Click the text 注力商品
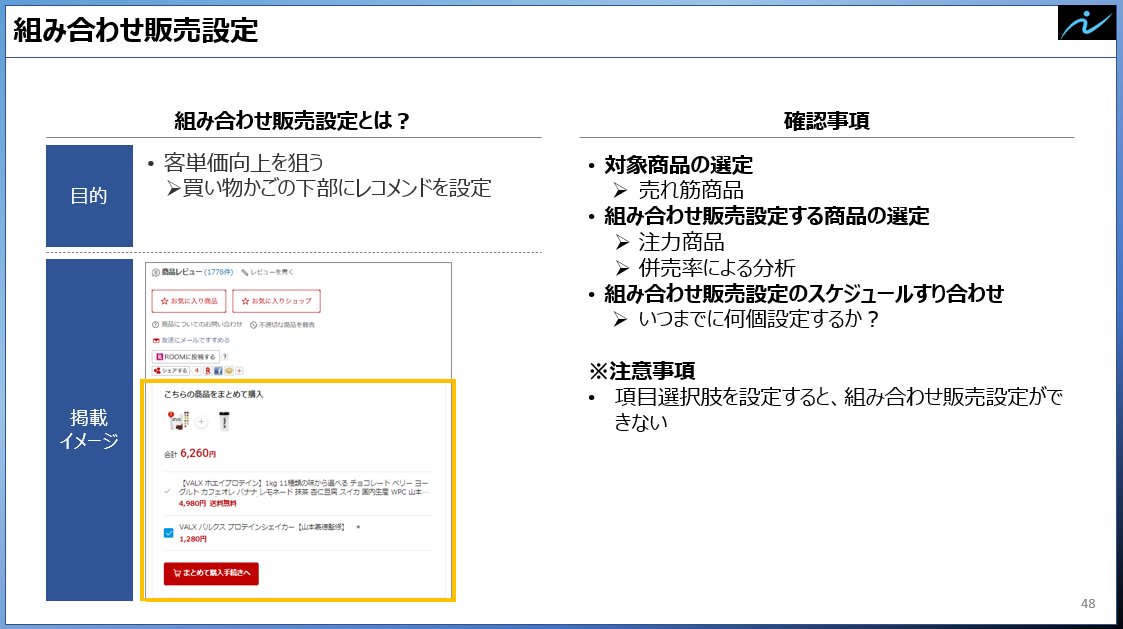 [681, 242]
